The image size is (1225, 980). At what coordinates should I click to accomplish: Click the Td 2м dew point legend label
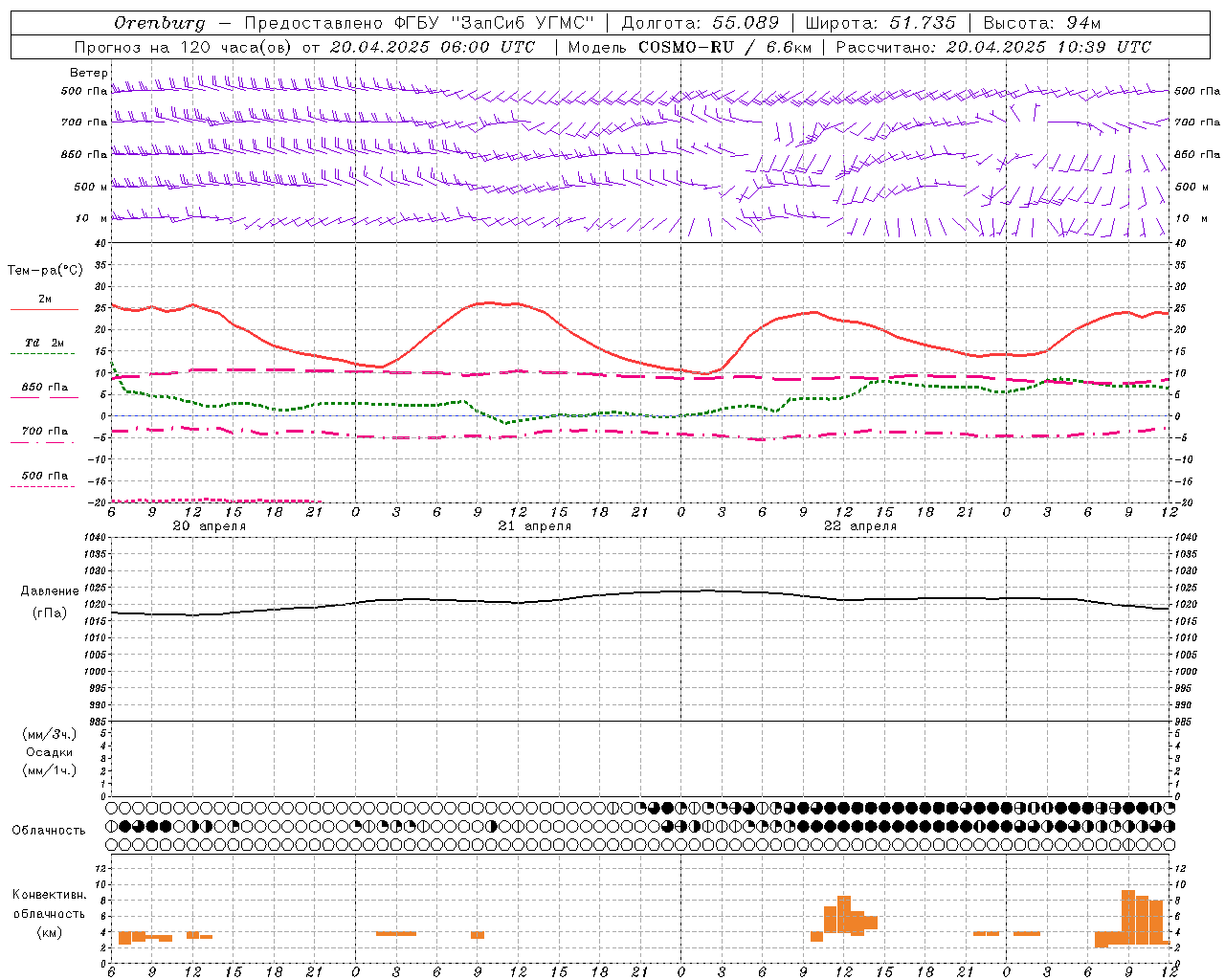point(45,343)
